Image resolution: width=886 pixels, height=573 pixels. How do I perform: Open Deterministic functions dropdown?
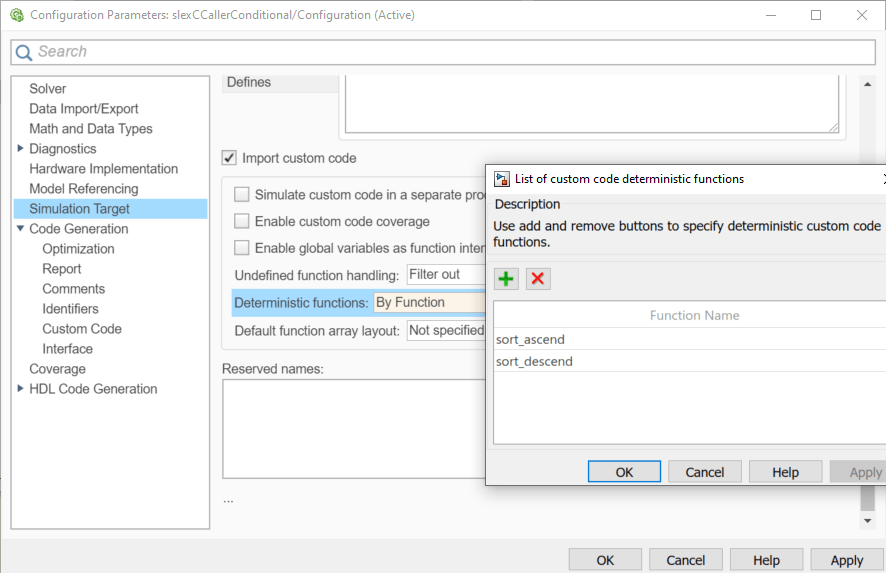pyautogui.click(x=429, y=302)
